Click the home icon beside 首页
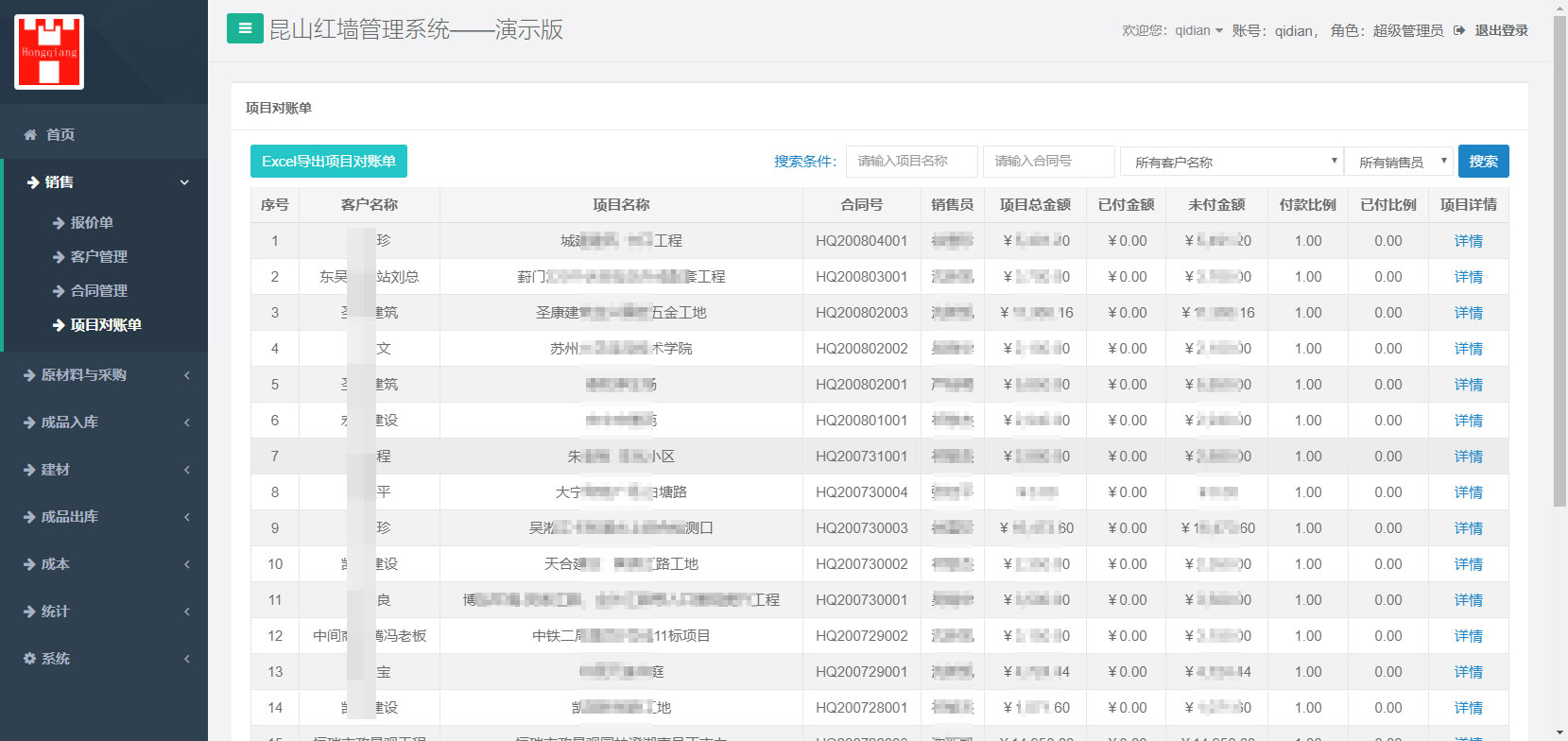Screen dimensions: 1568x741 (x=30, y=134)
